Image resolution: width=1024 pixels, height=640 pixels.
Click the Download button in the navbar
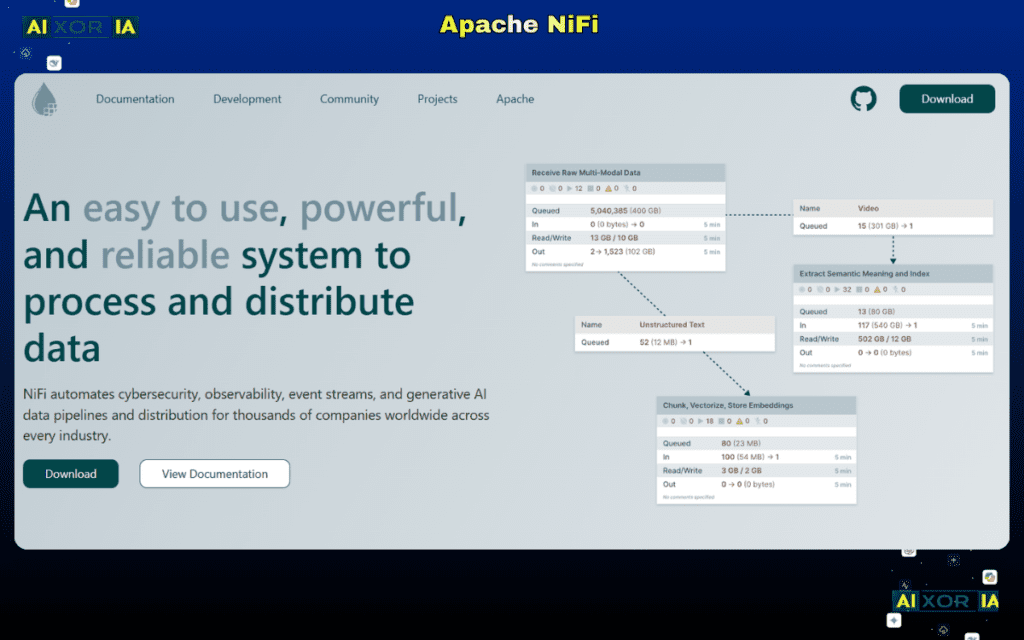946,99
